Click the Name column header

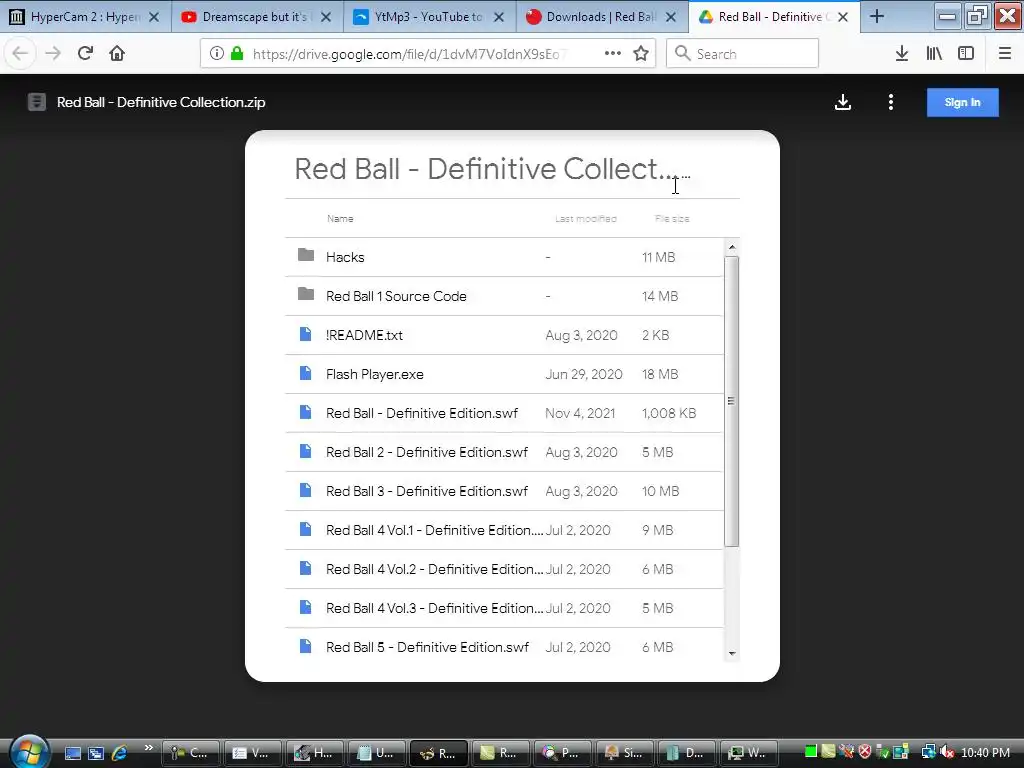340,219
